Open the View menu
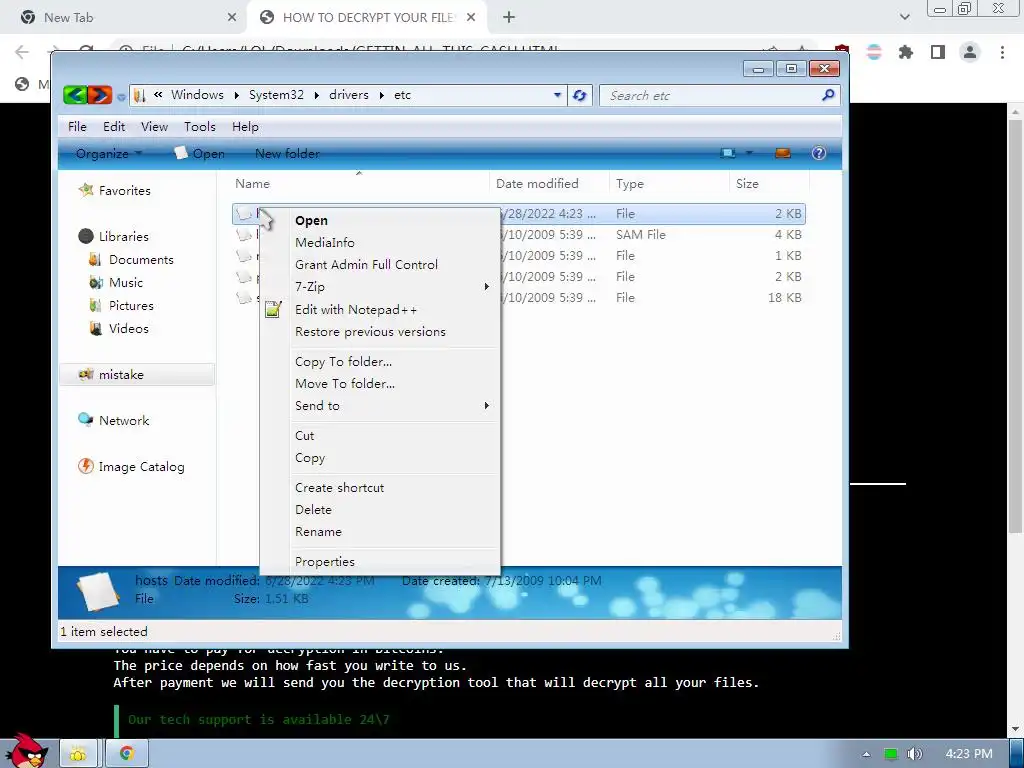 tap(154, 127)
